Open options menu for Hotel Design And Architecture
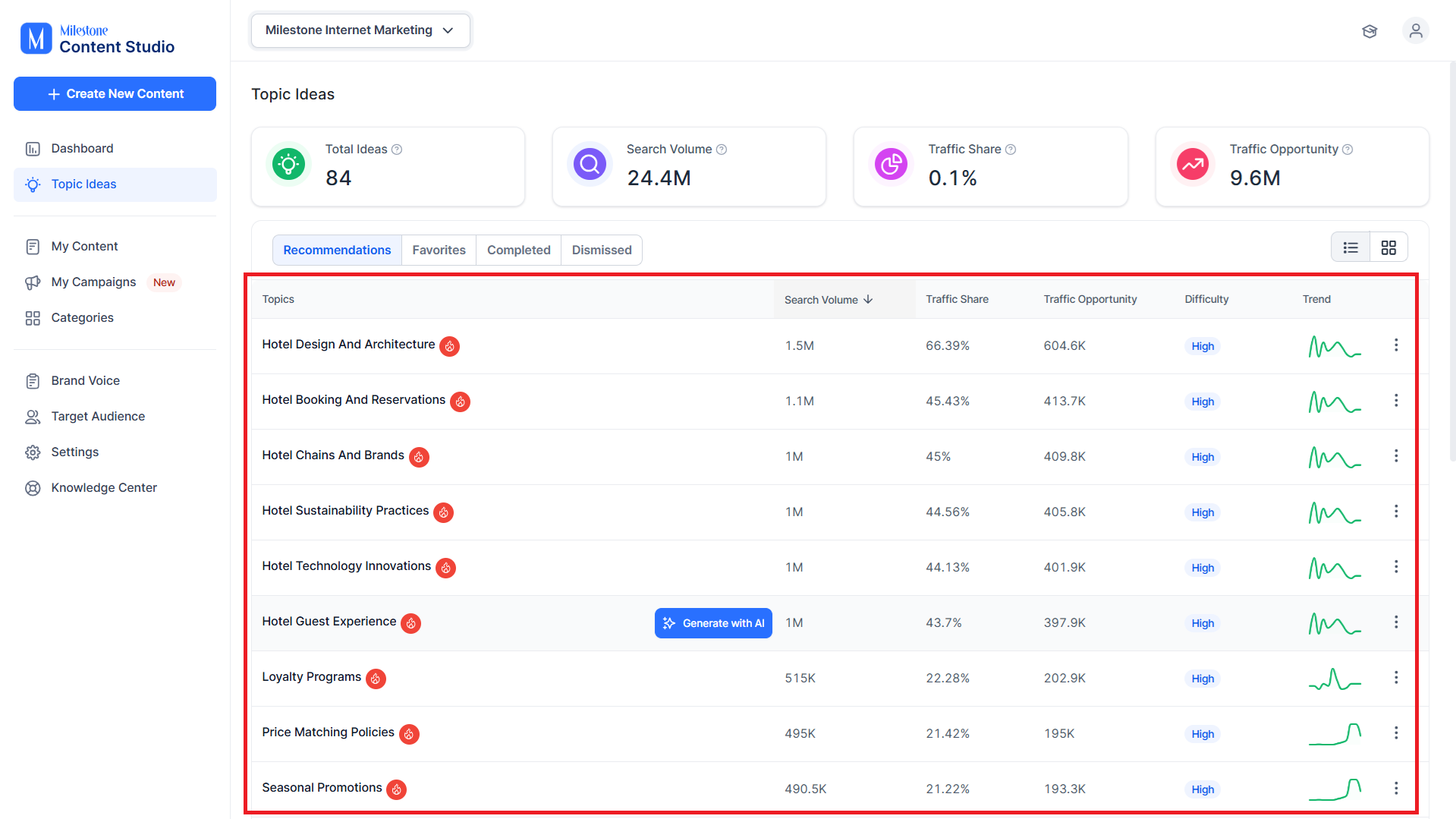The image size is (1456, 819). pos(1395,345)
